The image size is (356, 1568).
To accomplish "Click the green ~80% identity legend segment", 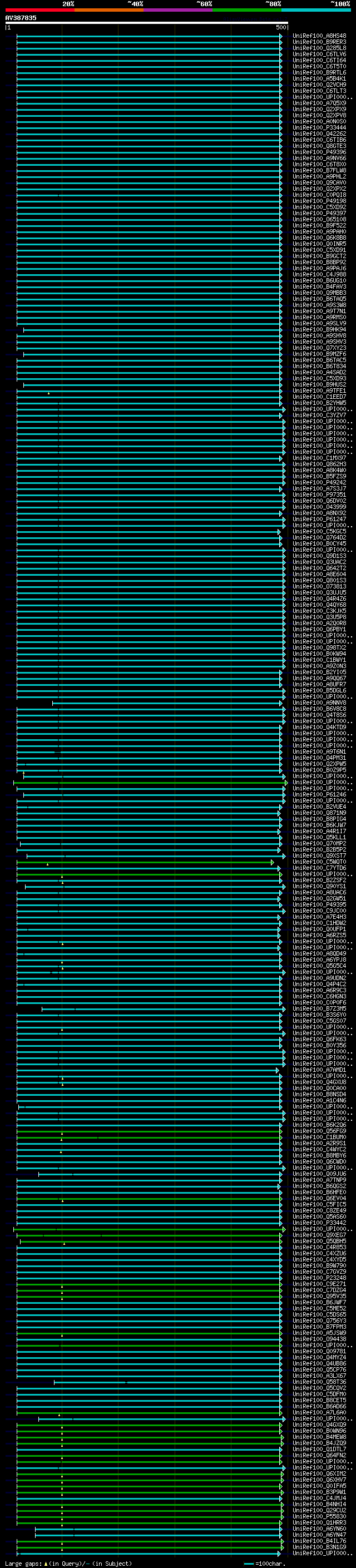I will (x=247, y=11).
